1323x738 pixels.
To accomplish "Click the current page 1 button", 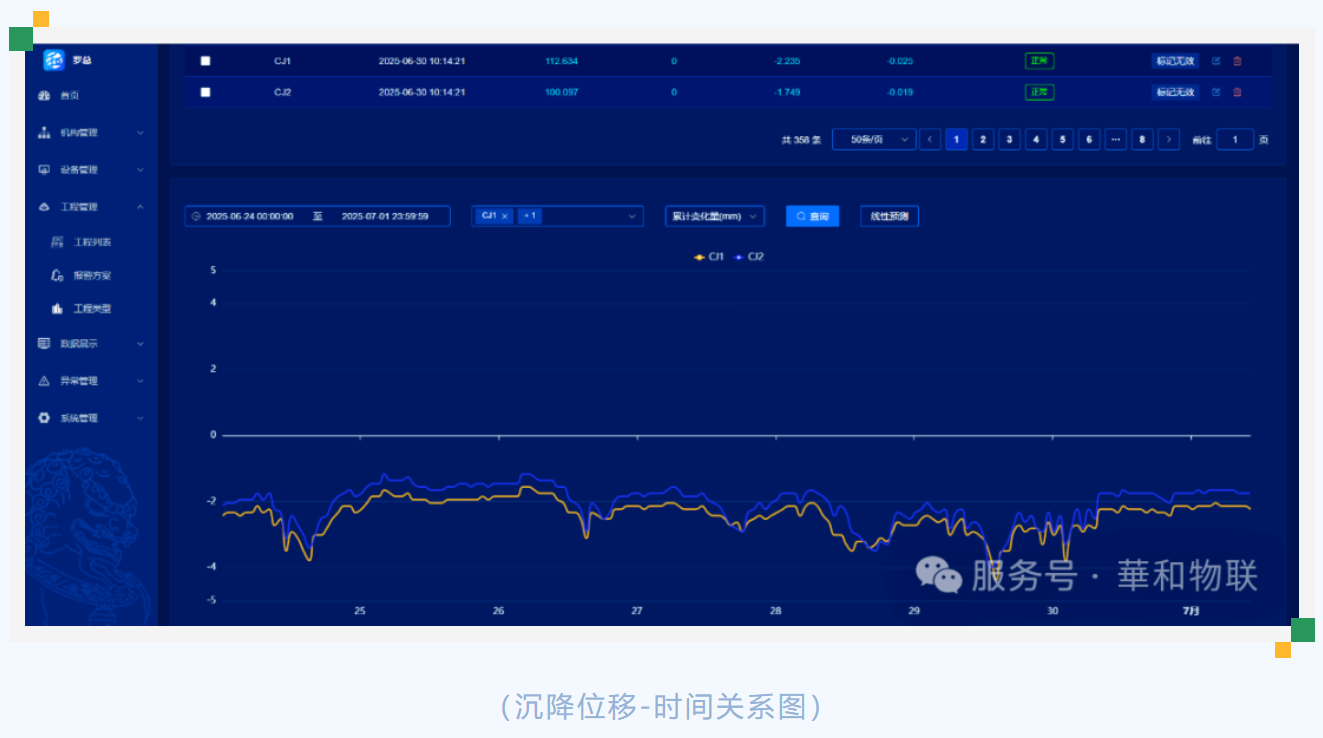I will [956, 140].
